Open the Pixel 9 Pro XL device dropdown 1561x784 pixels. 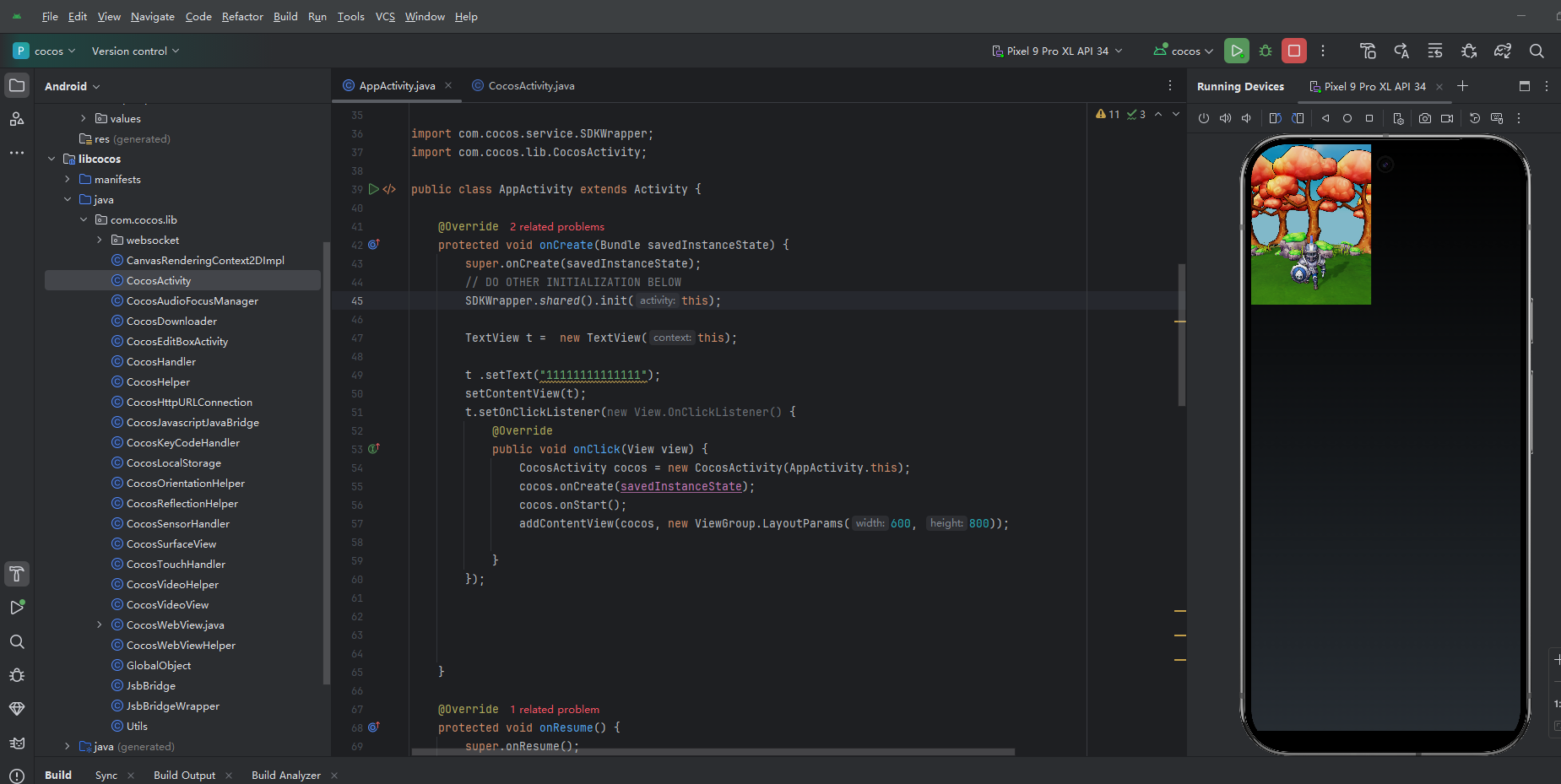tap(1057, 51)
